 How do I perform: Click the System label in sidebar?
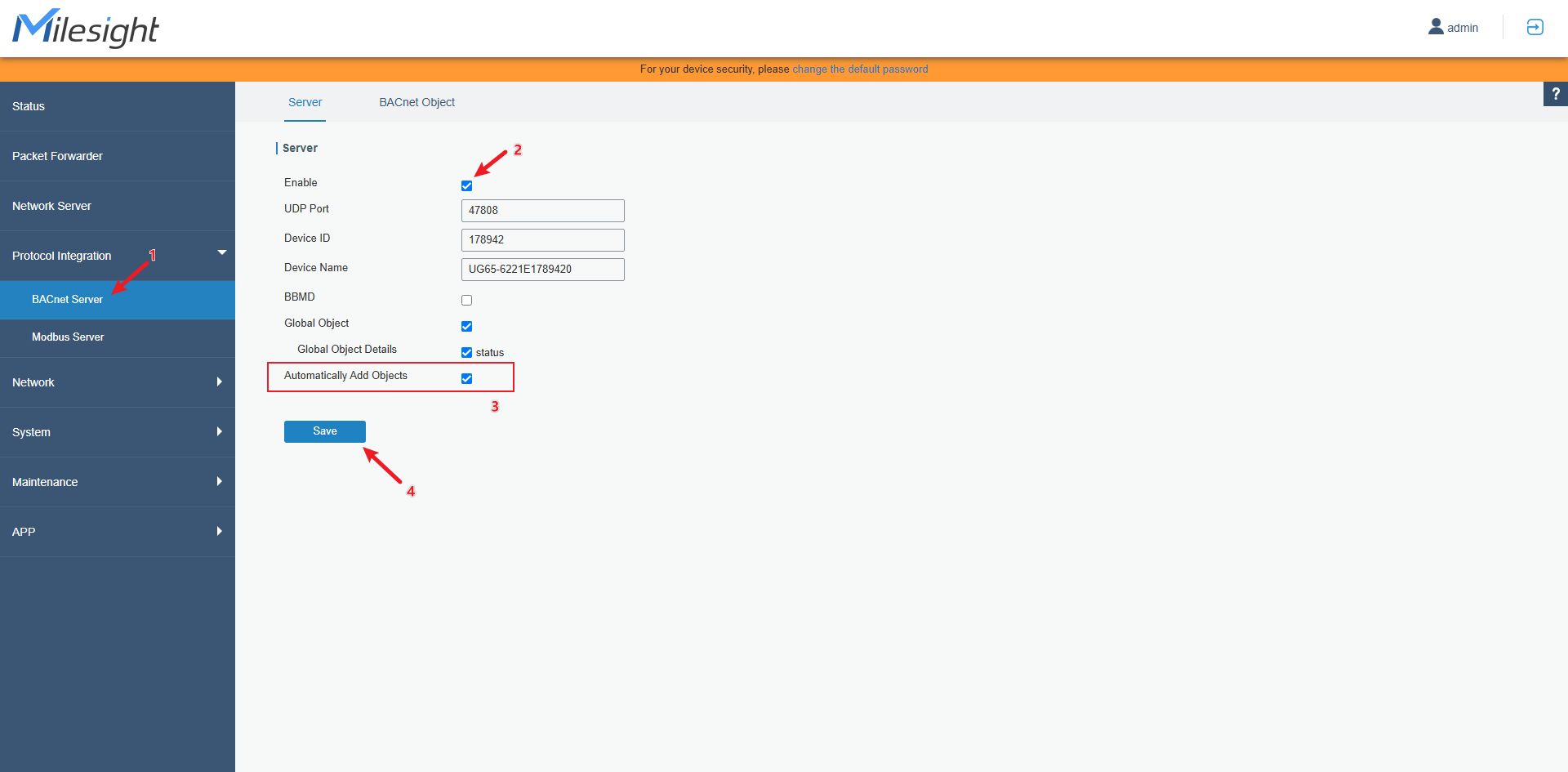pos(31,432)
